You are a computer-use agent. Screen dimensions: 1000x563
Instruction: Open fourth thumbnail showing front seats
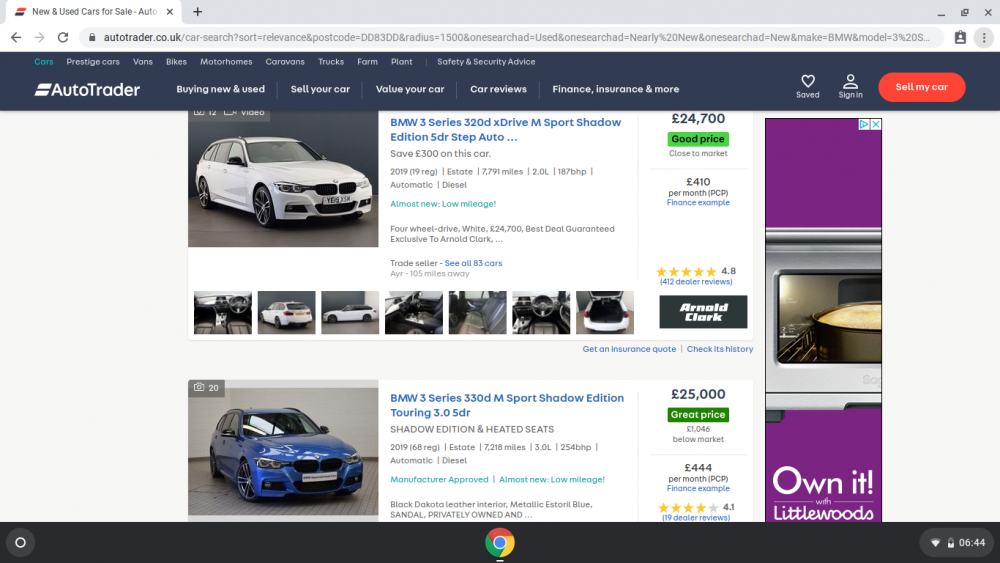[x=414, y=312]
